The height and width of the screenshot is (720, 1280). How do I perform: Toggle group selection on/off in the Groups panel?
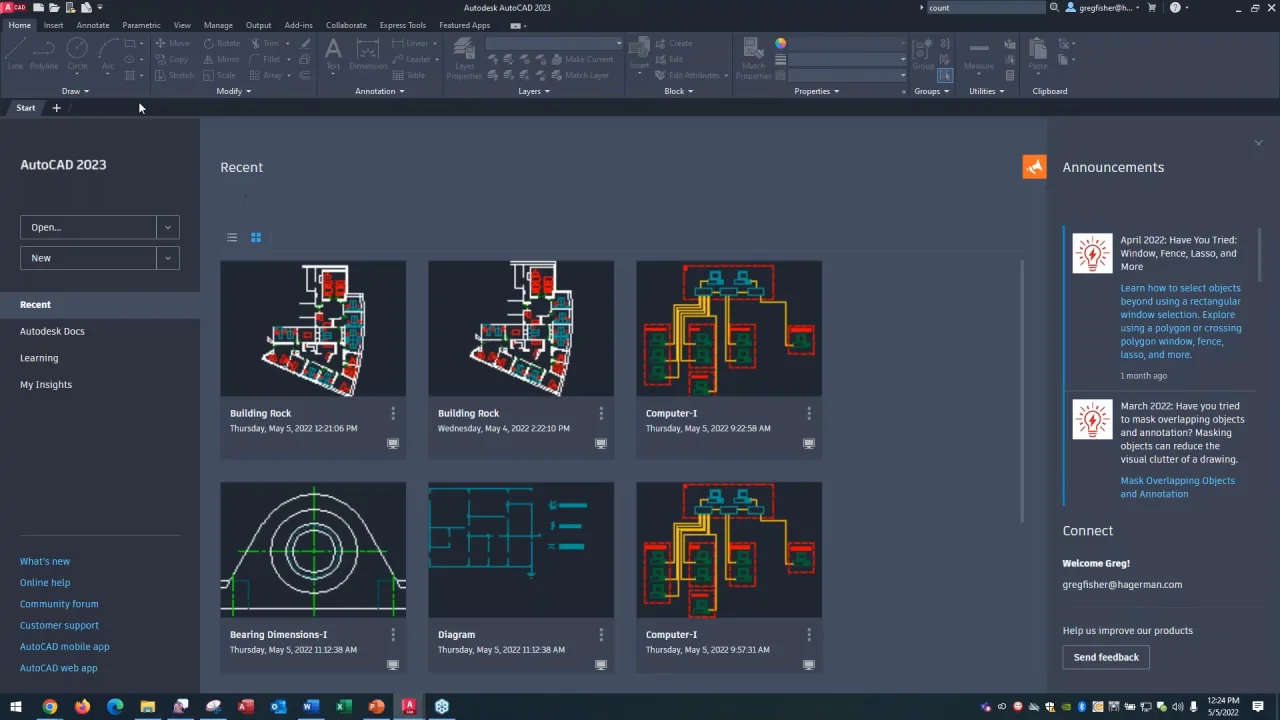tap(945, 75)
